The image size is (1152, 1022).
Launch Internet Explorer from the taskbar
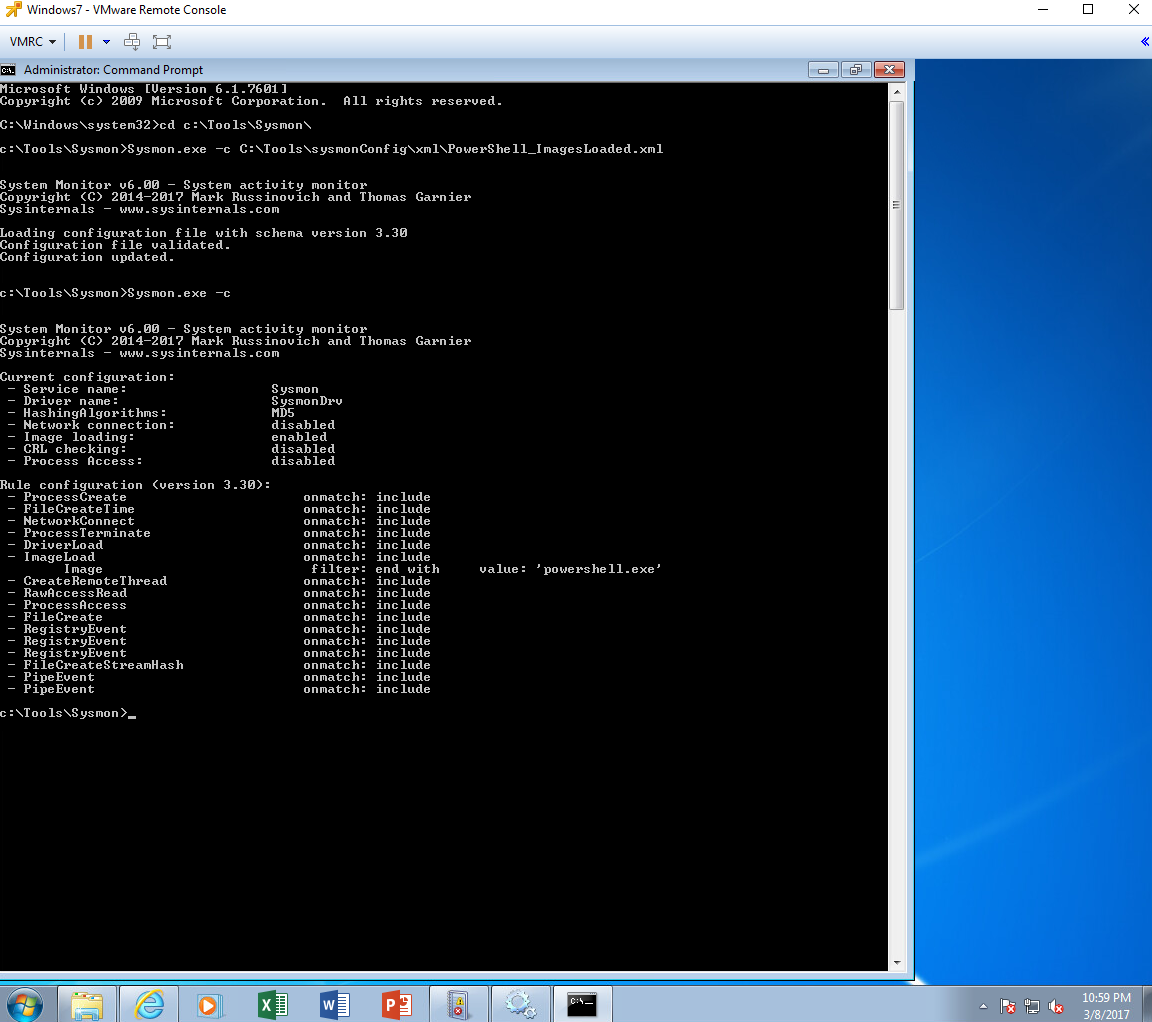[149, 1004]
